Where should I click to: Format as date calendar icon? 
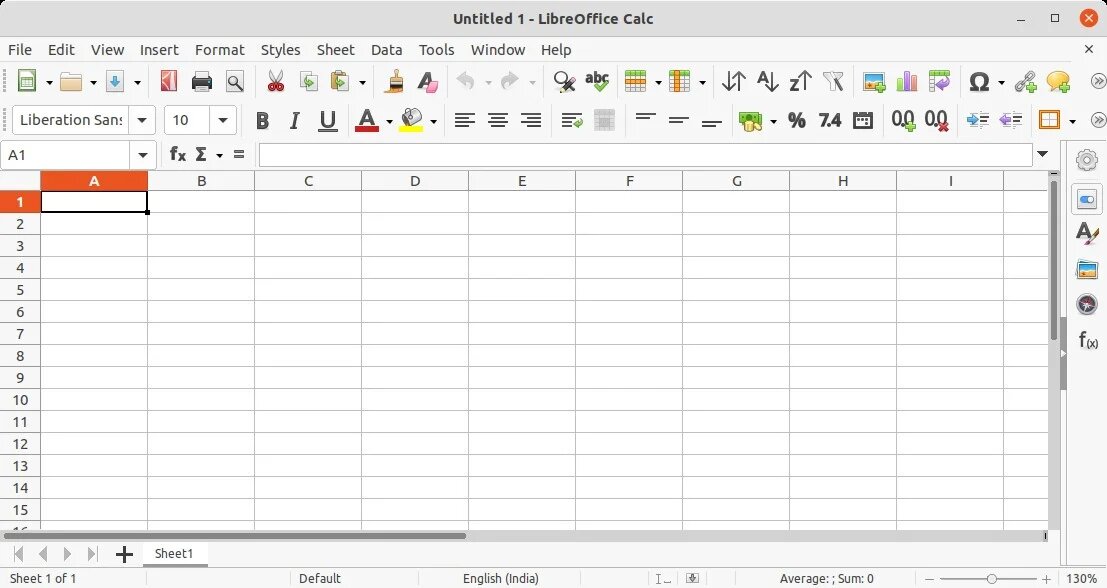tap(863, 120)
